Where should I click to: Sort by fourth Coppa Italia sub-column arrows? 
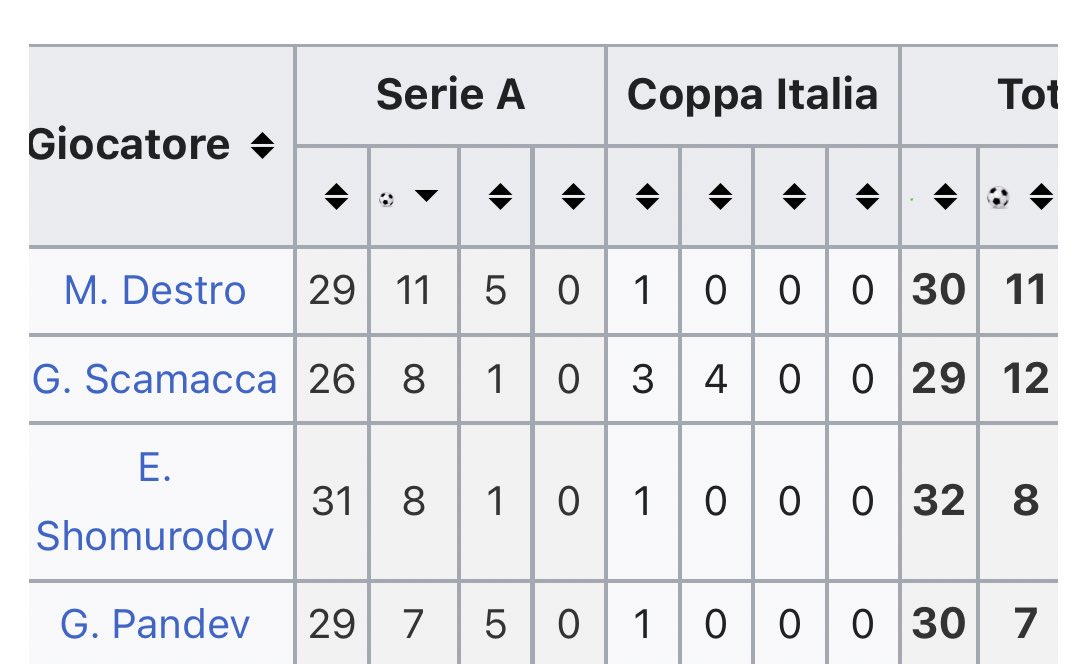click(x=867, y=197)
